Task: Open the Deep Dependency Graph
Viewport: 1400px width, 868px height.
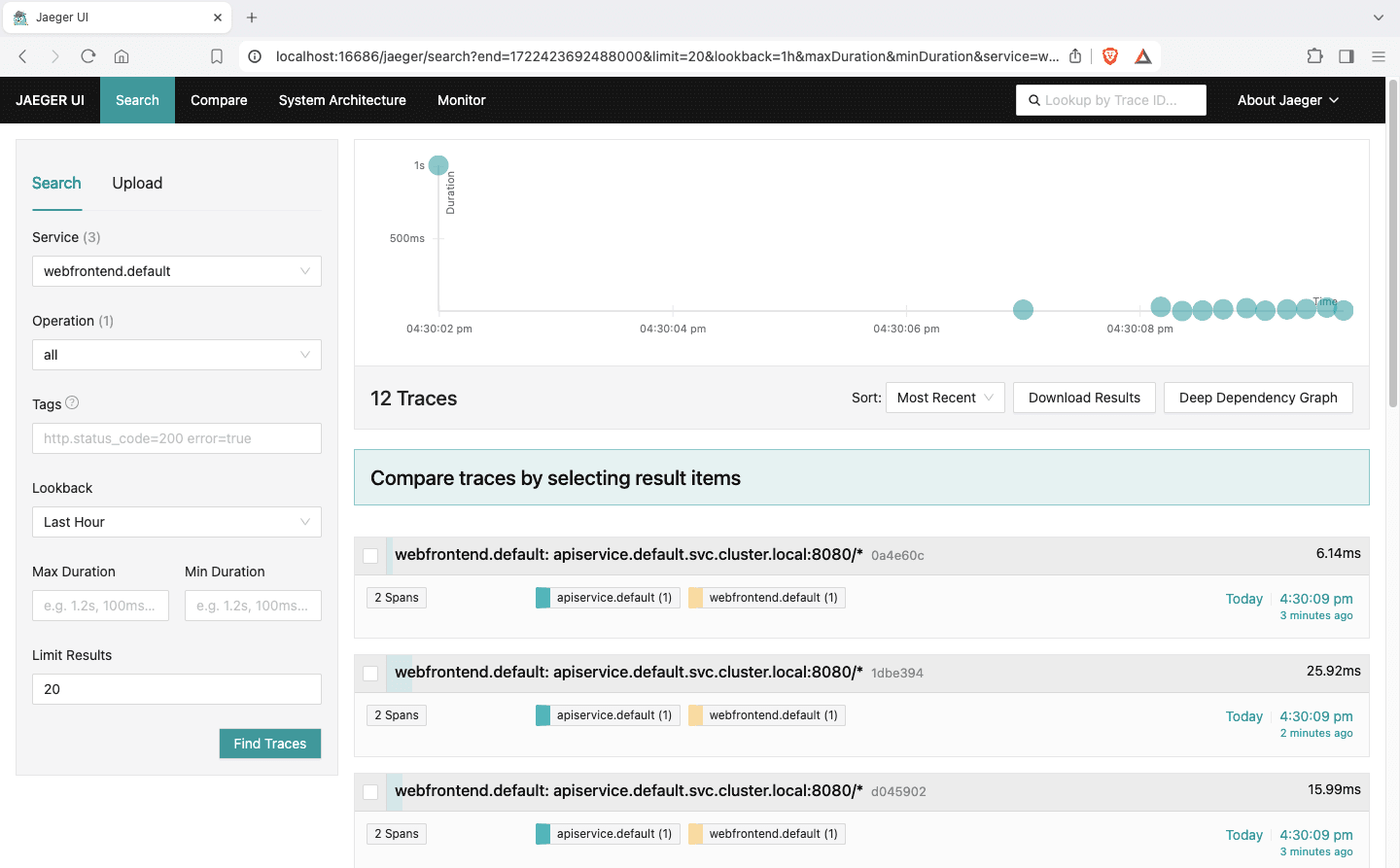Action: [1258, 398]
